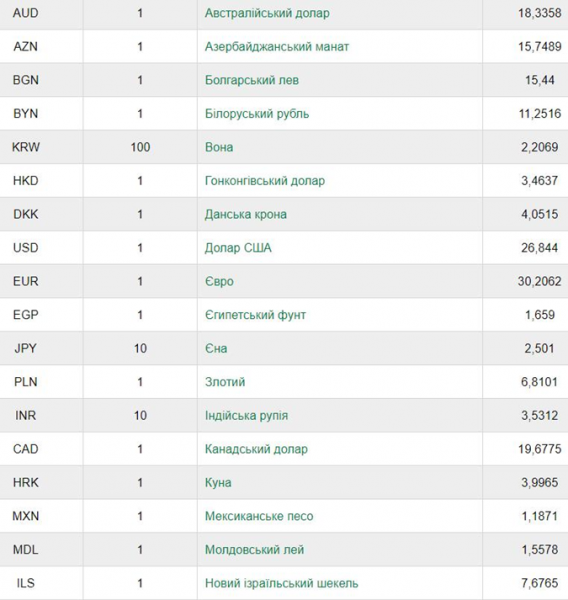Select the INR currency code cell
The image size is (568, 600).
pyautogui.click(x=41, y=416)
